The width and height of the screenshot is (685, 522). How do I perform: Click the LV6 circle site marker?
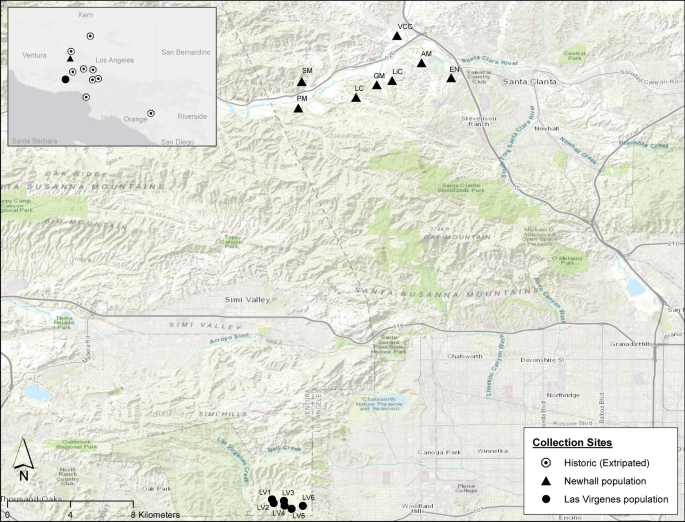click(303, 506)
